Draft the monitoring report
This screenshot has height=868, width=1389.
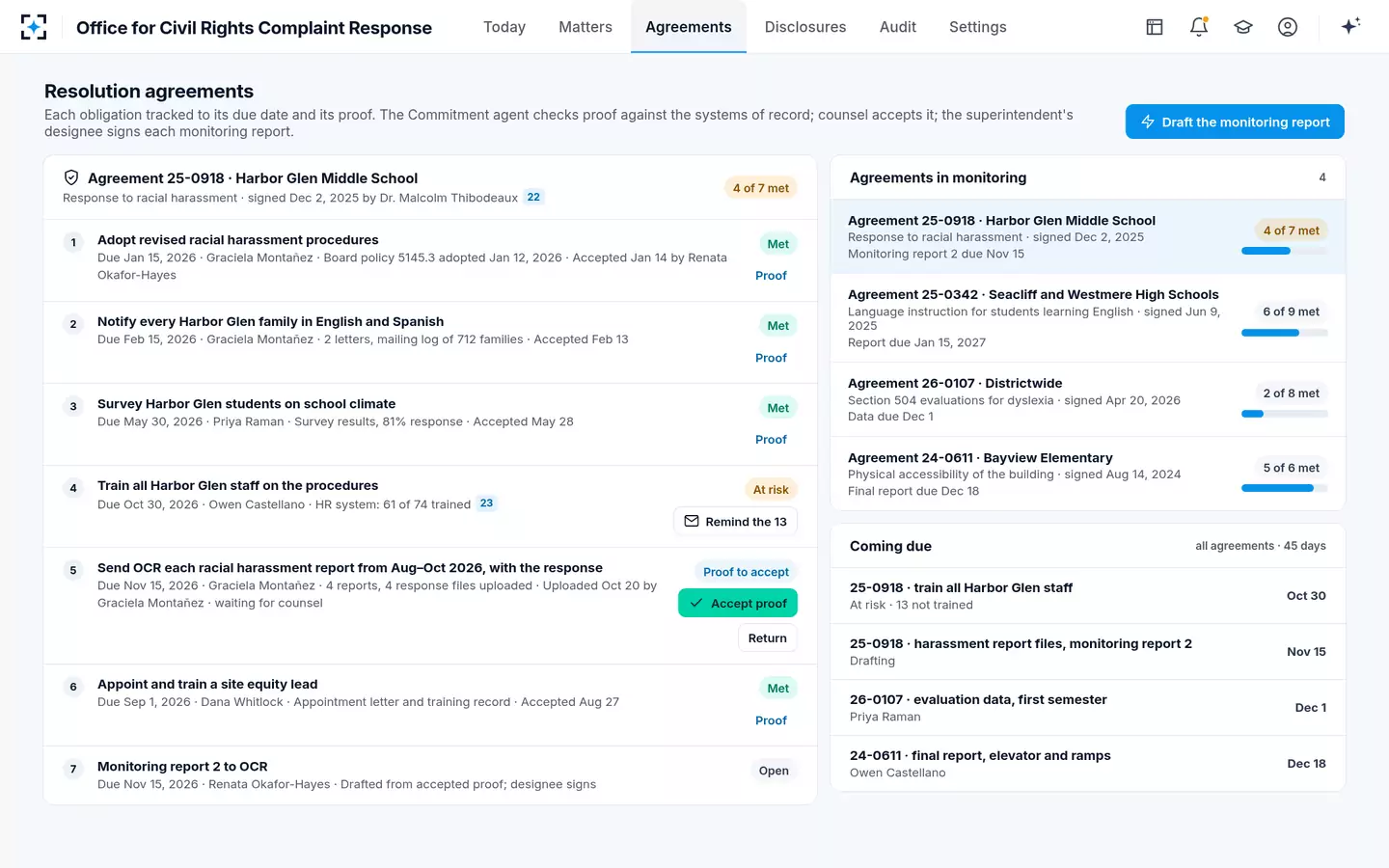(x=1235, y=122)
